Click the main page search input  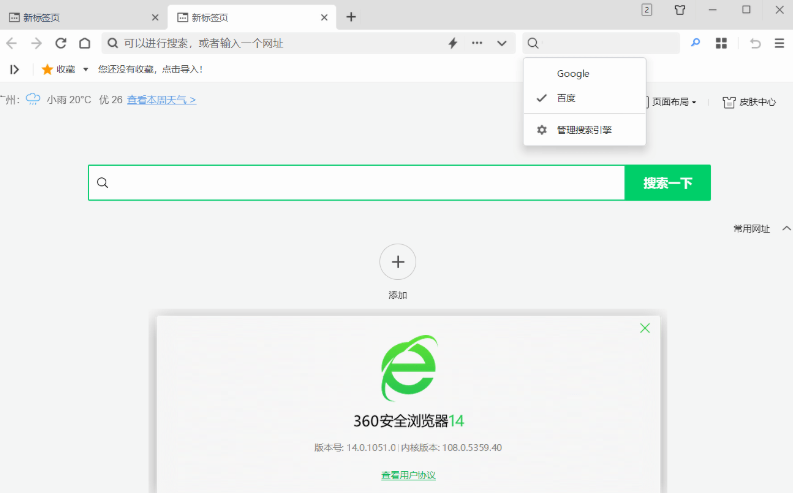coord(357,183)
